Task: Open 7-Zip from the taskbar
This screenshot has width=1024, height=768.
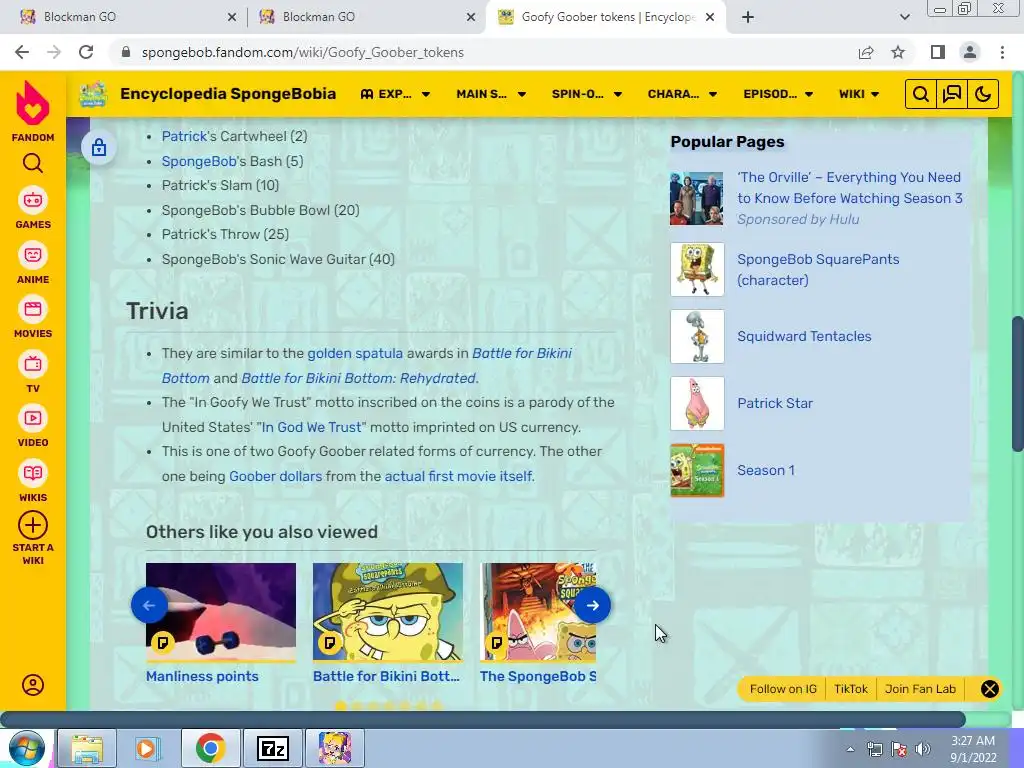Action: (x=273, y=748)
